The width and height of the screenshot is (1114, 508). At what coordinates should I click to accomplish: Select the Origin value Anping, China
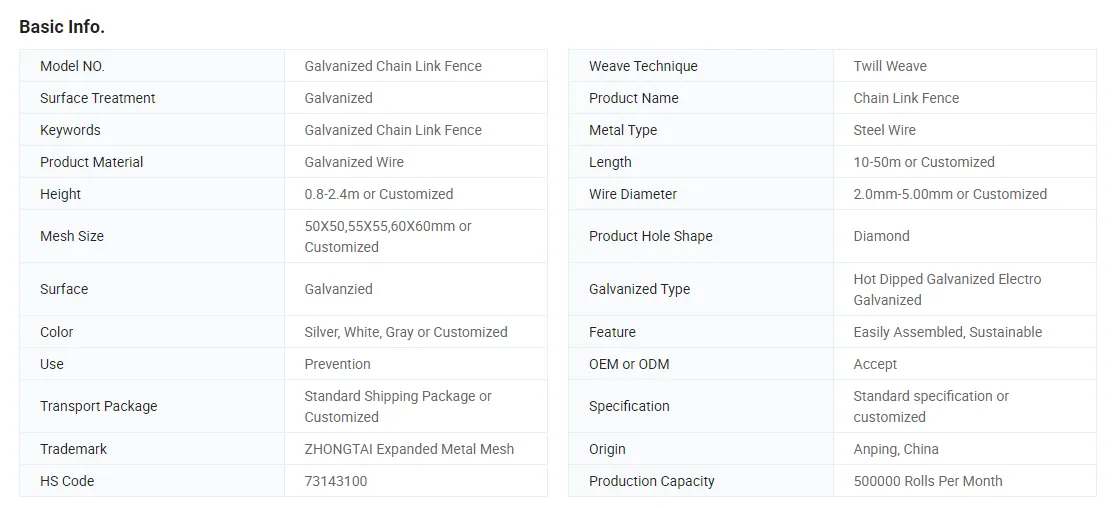pyautogui.click(x=895, y=449)
